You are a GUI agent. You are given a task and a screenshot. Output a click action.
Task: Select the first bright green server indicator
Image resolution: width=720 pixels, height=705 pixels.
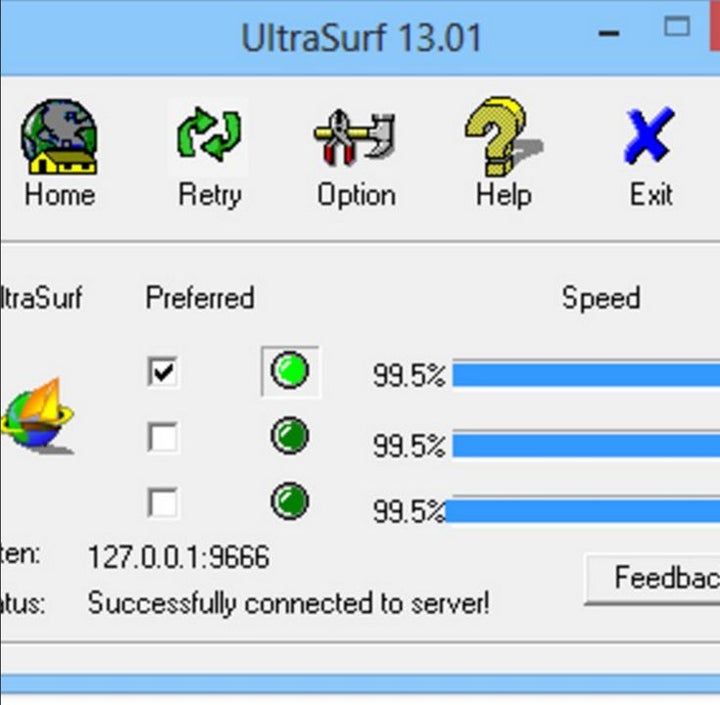[290, 372]
